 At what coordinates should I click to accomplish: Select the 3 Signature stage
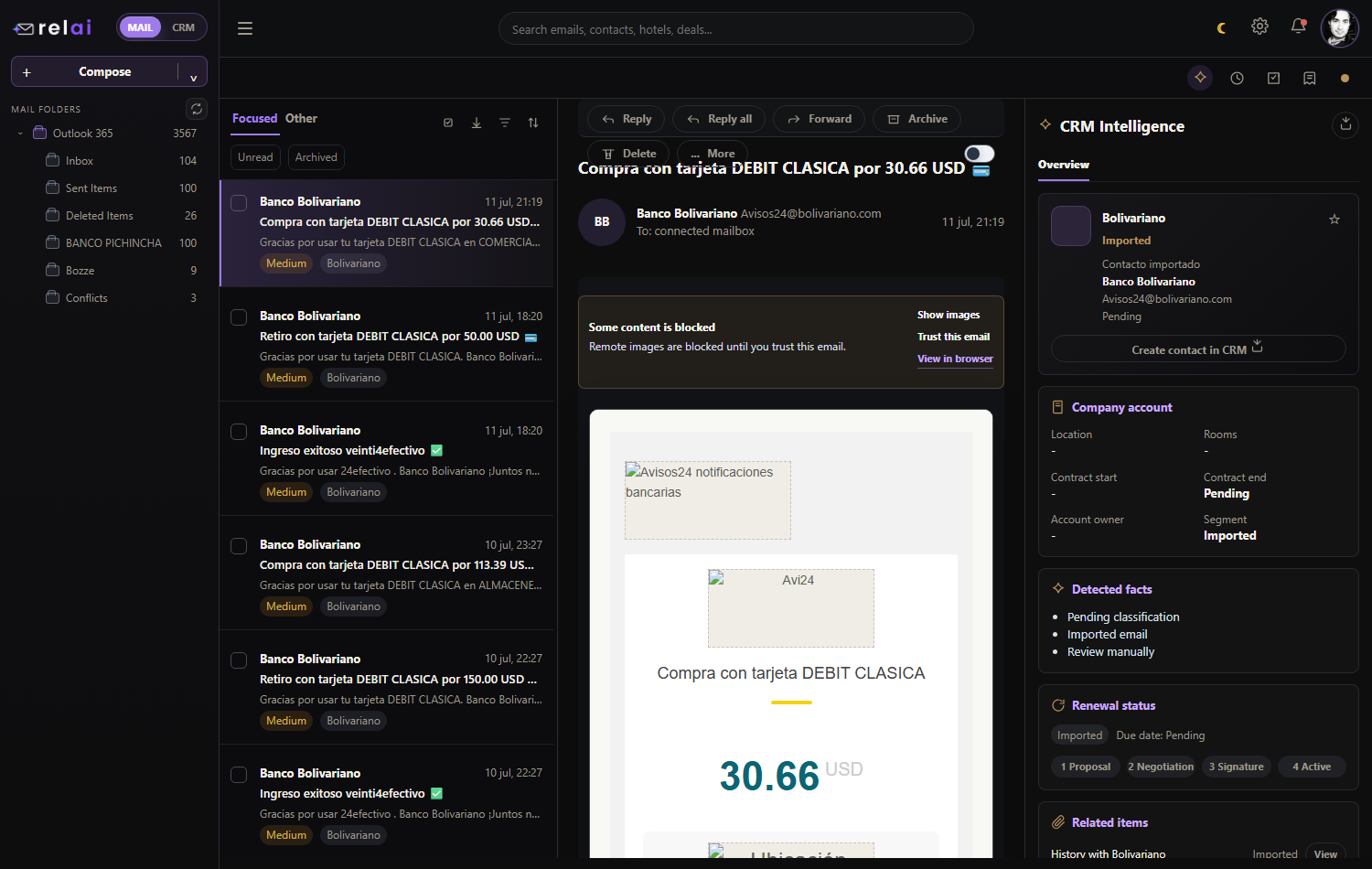tap(1236, 767)
